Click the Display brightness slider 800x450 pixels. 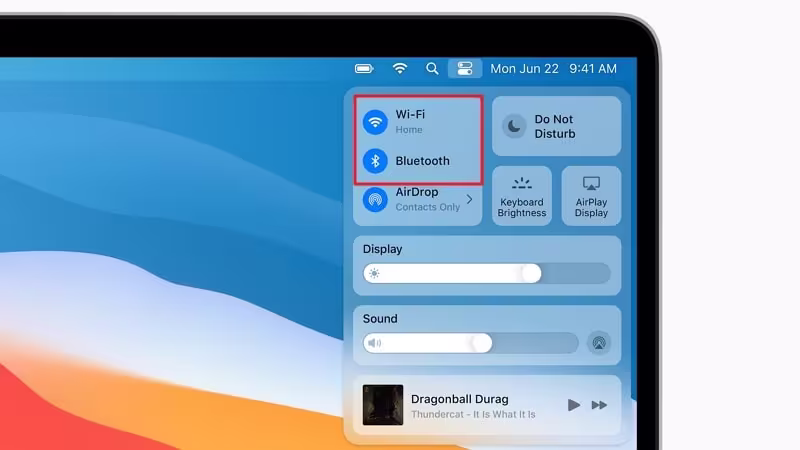pyautogui.click(x=487, y=273)
